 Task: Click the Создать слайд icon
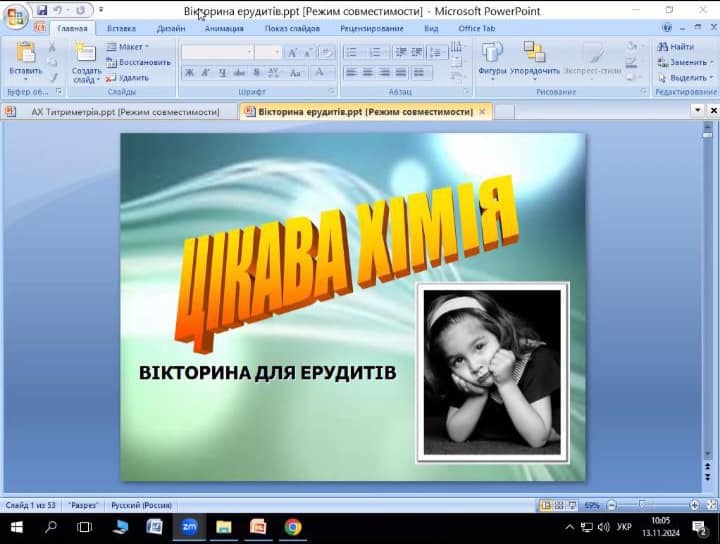click(86, 54)
